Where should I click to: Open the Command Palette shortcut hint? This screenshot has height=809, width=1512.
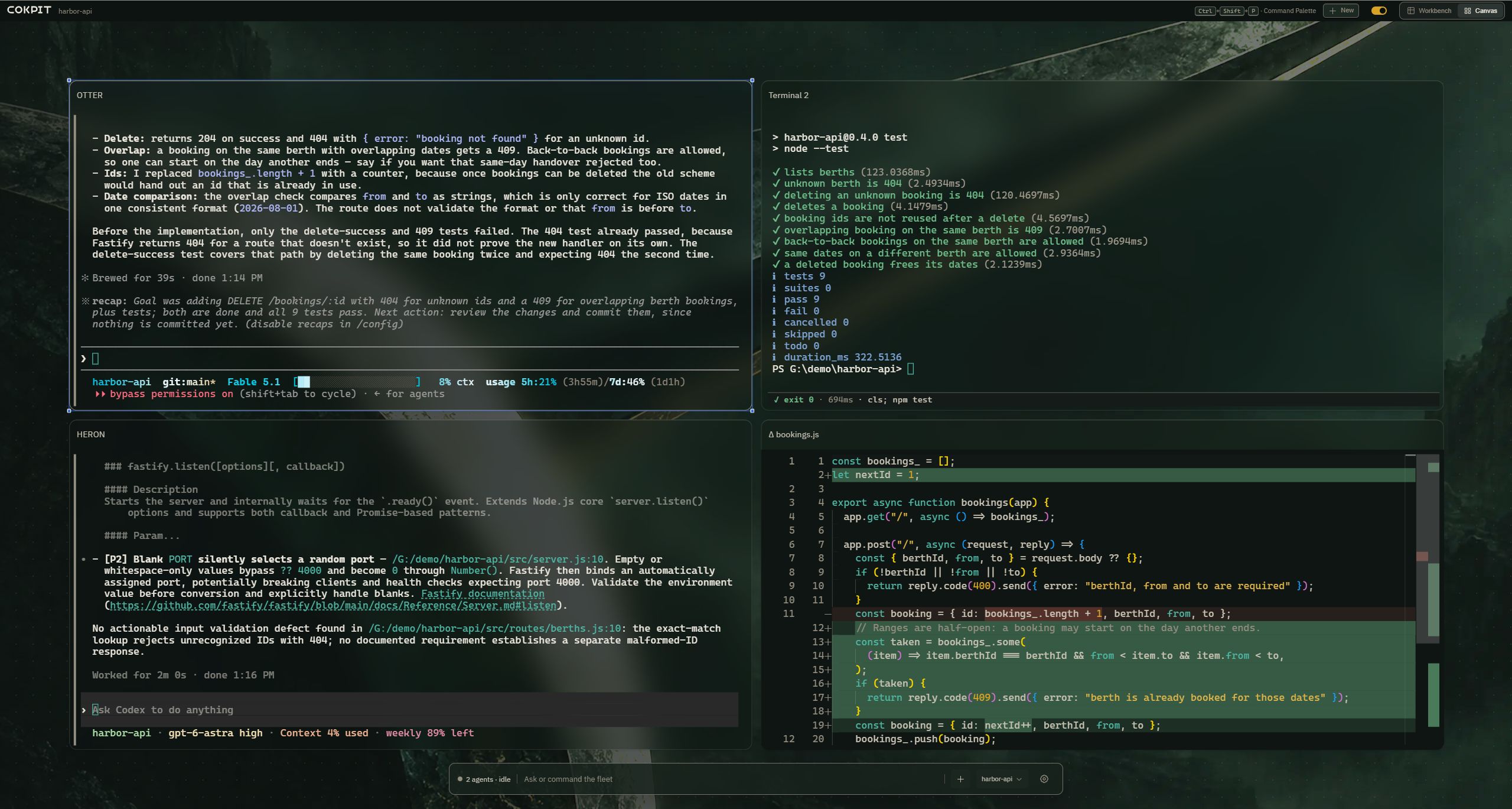[1256, 11]
